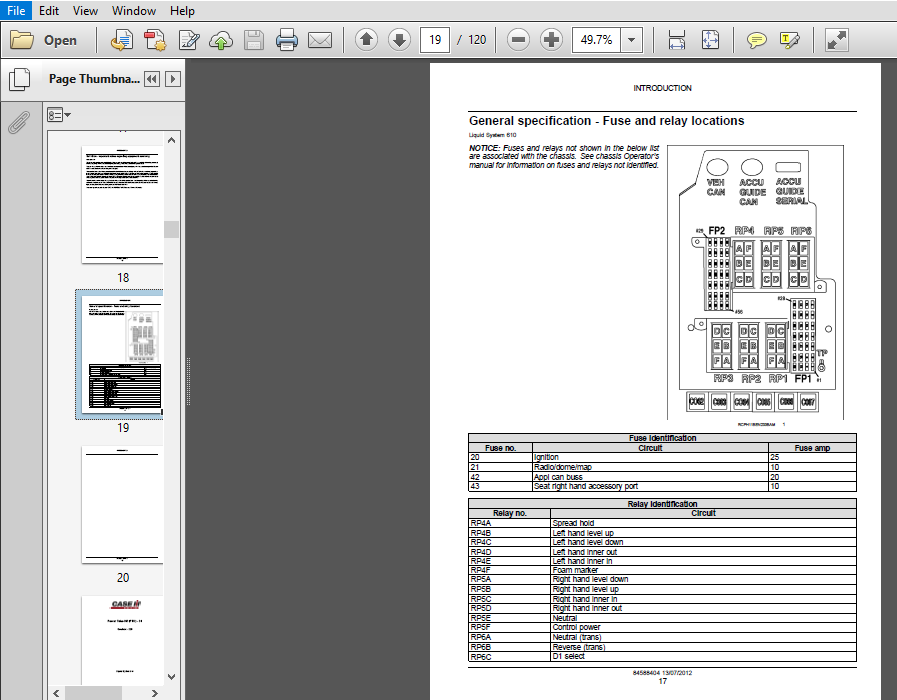Expand thumbnails panel with right arrow
Screen dimensions: 897x700
point(173,79)
